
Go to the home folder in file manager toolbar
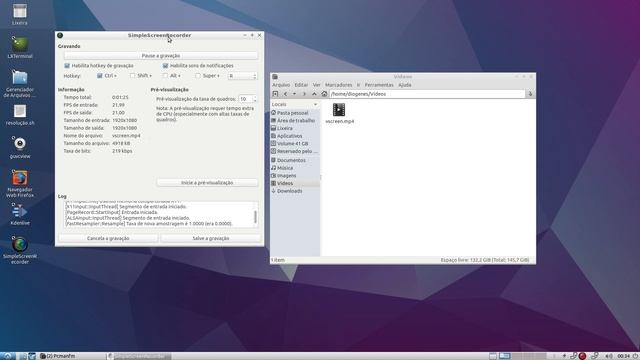pyautogui.click(x=324, y=94)
